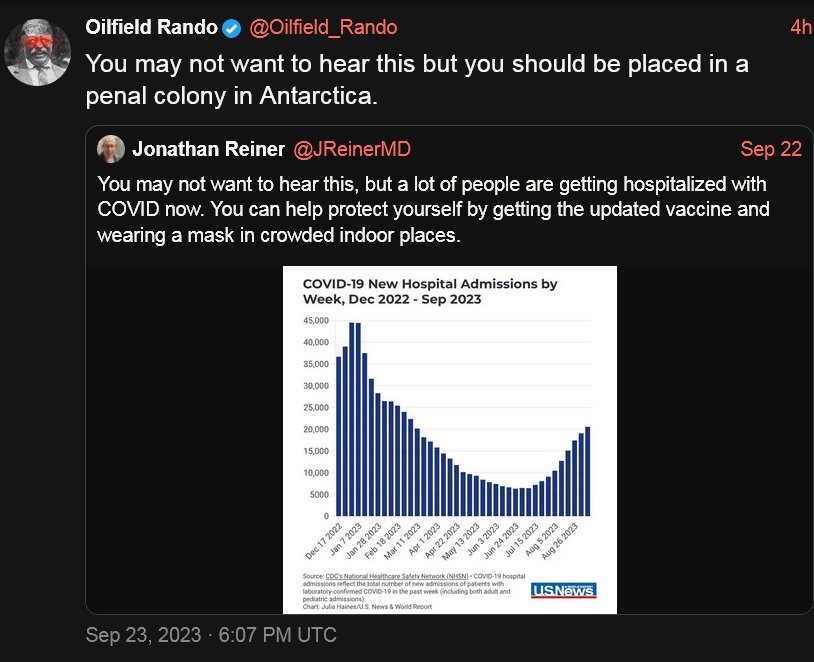Open the @JReinerMD handle link
This screenshot has height=662, width=814.
point(352,149)
